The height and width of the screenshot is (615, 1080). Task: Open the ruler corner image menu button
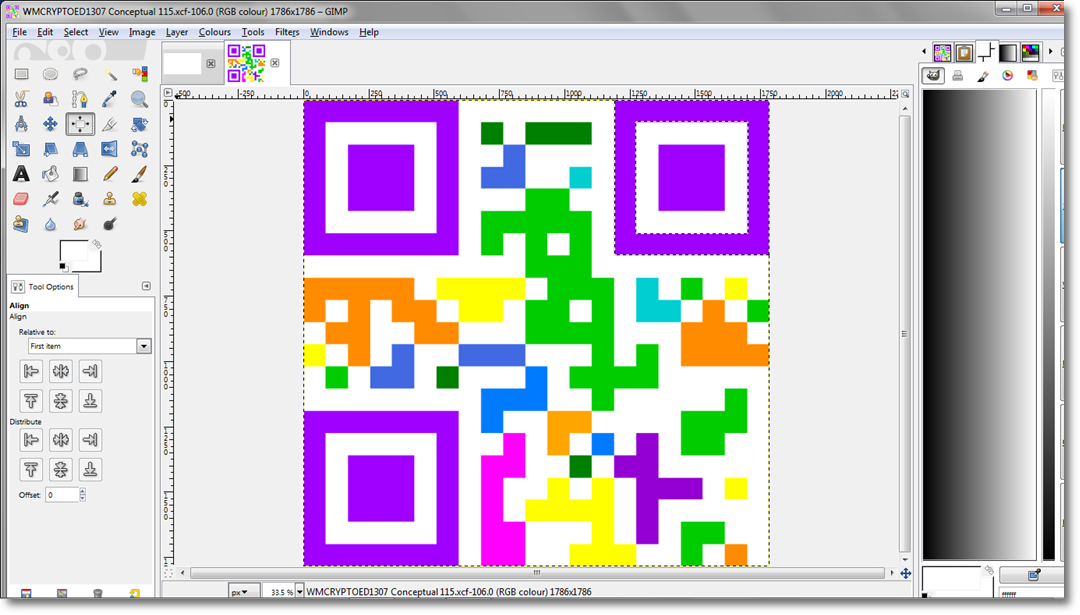tap(169, 93)
